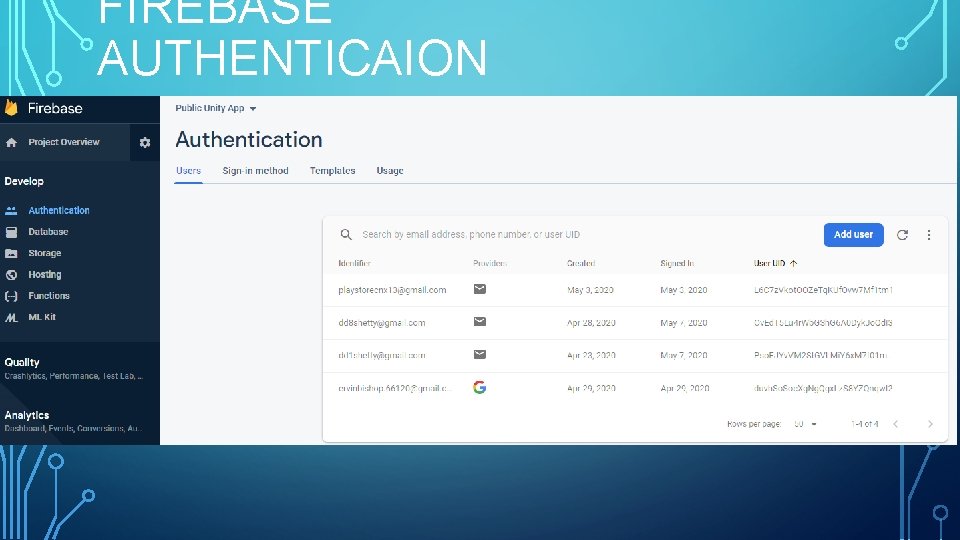Image resolution: width=960 pixels, height=540 pixels.
Task: Switch to the Usage tab
Action: pos(390,171)
